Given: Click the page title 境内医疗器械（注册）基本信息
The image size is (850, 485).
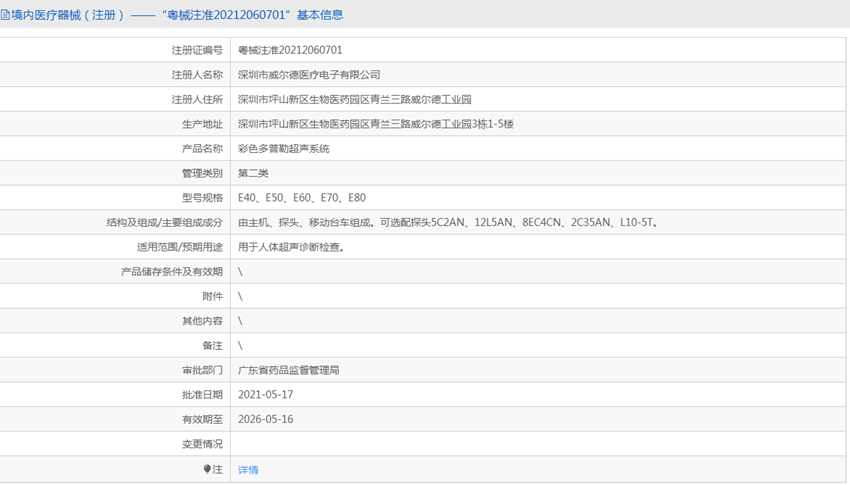Looking at the screenshot, I should [177, 15].
